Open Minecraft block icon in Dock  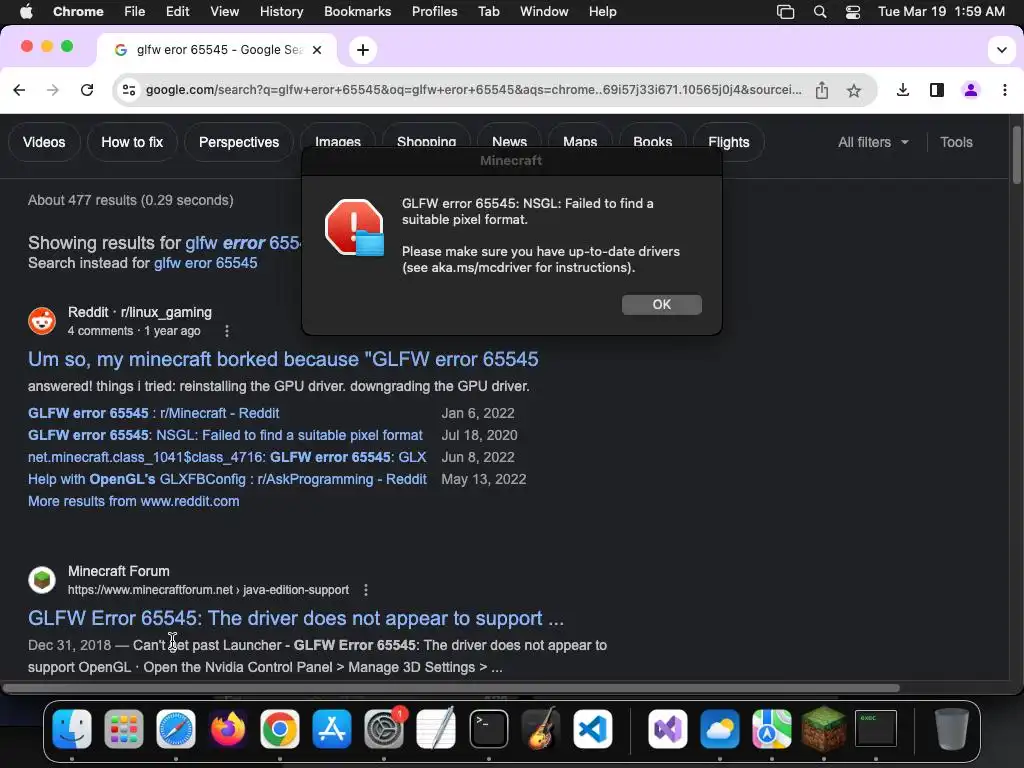[824, 728]
